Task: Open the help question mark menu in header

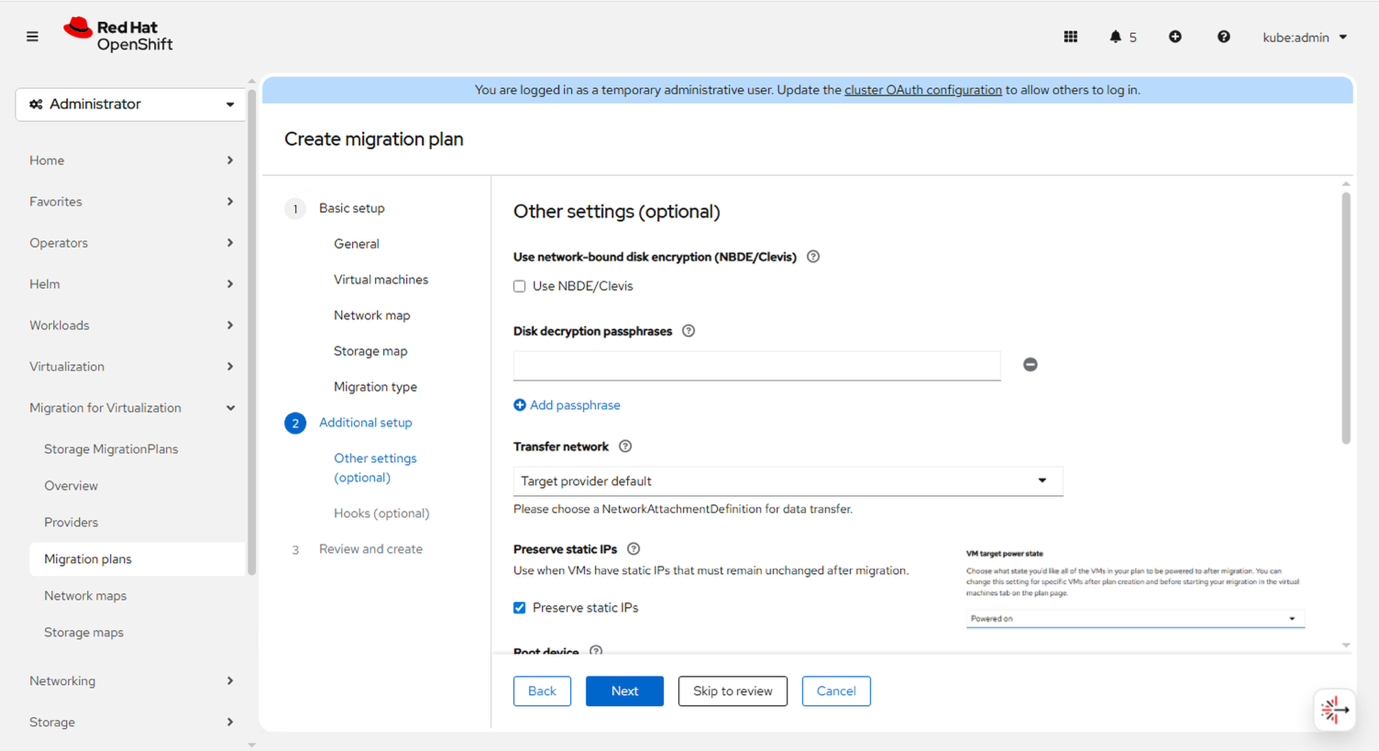Action: (1223, 37)
